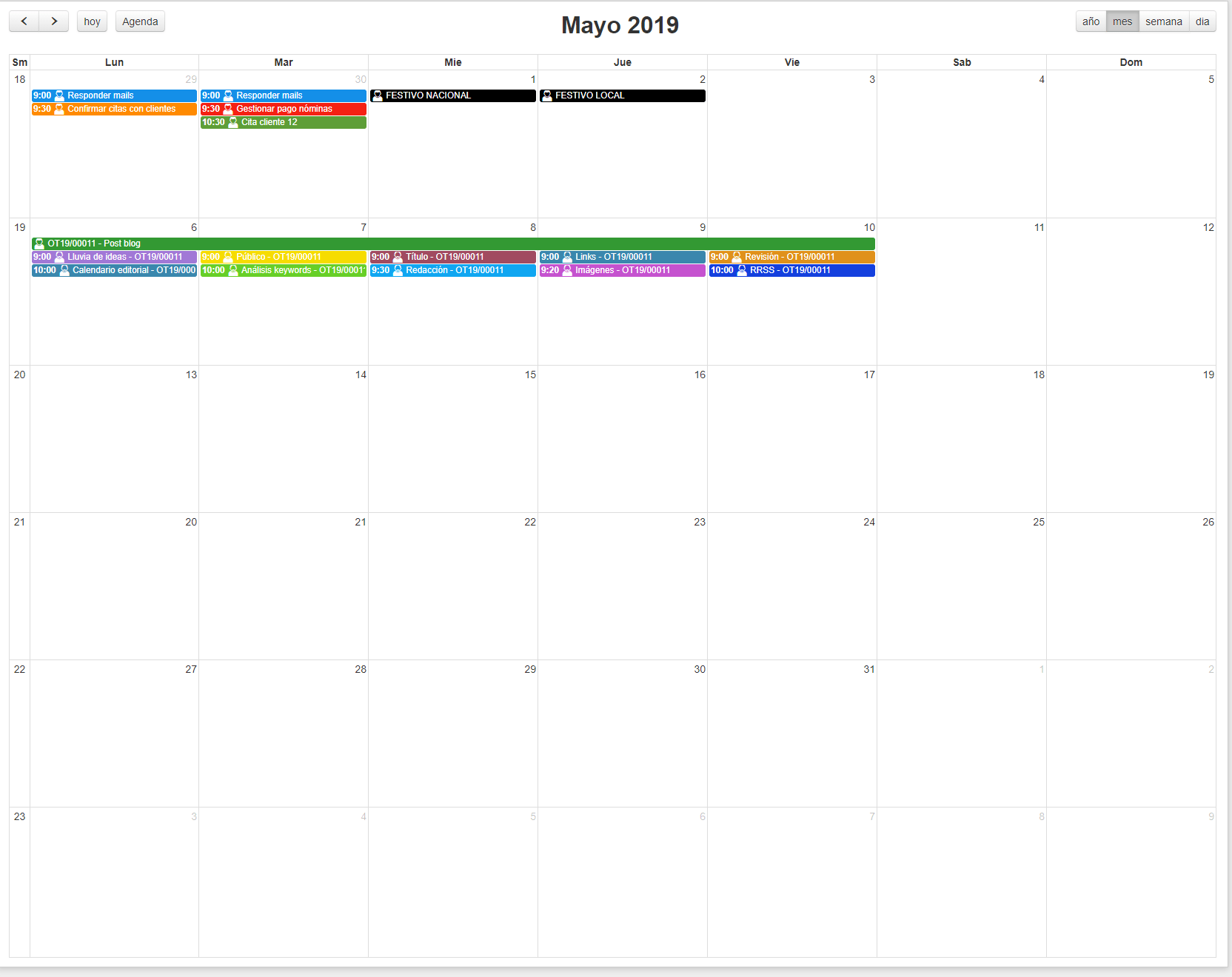Click user icon on 'Cita cliente 12'
The image size is (1232, 977).
pos(233,122)
